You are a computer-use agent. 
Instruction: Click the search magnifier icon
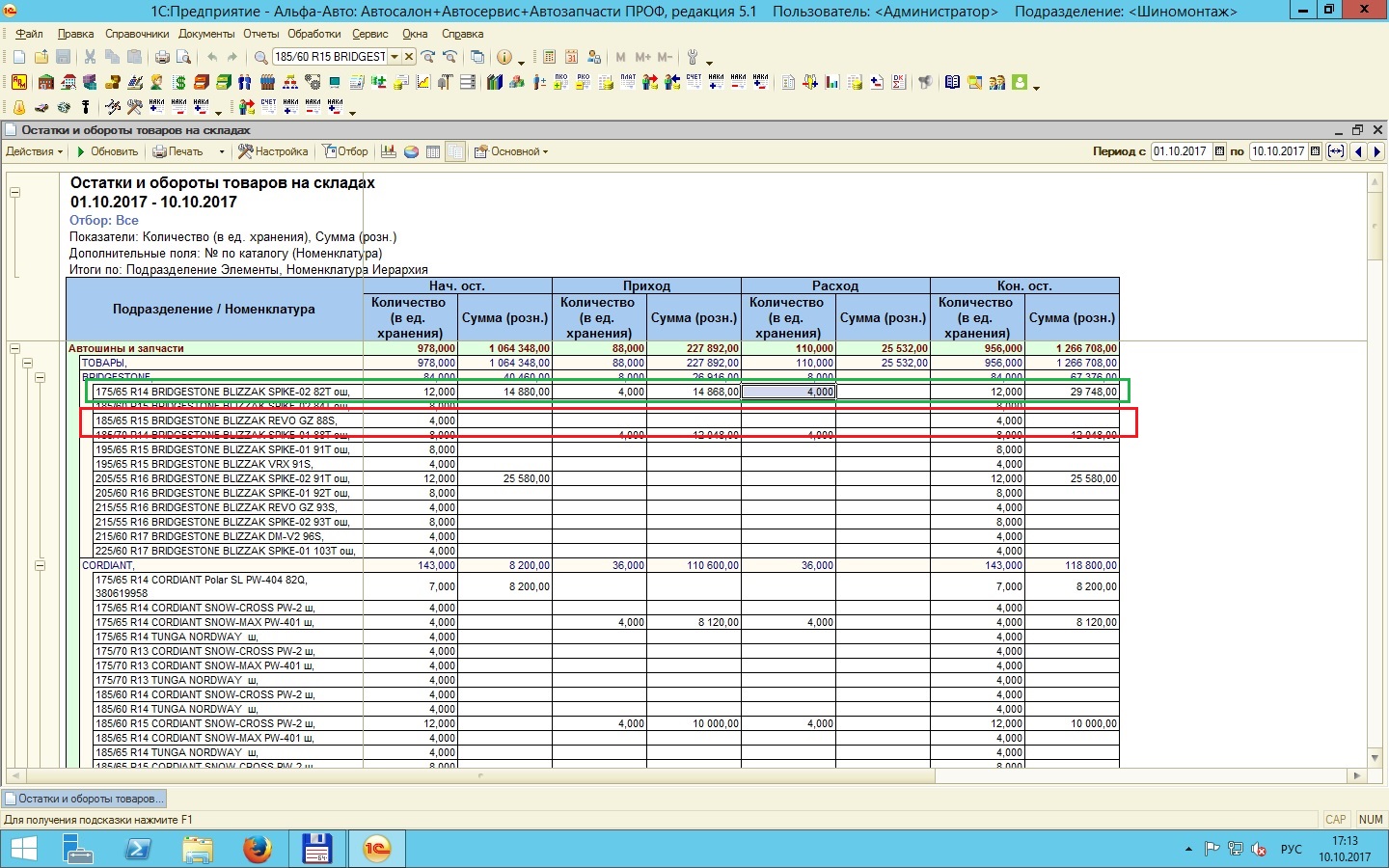pos(260,57)
